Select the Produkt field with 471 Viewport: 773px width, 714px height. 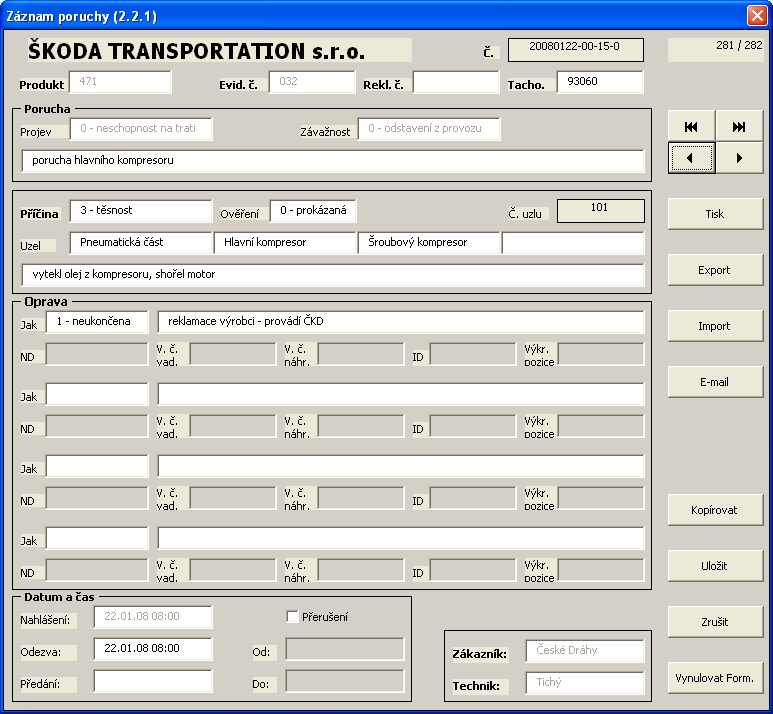pos(120,82)
